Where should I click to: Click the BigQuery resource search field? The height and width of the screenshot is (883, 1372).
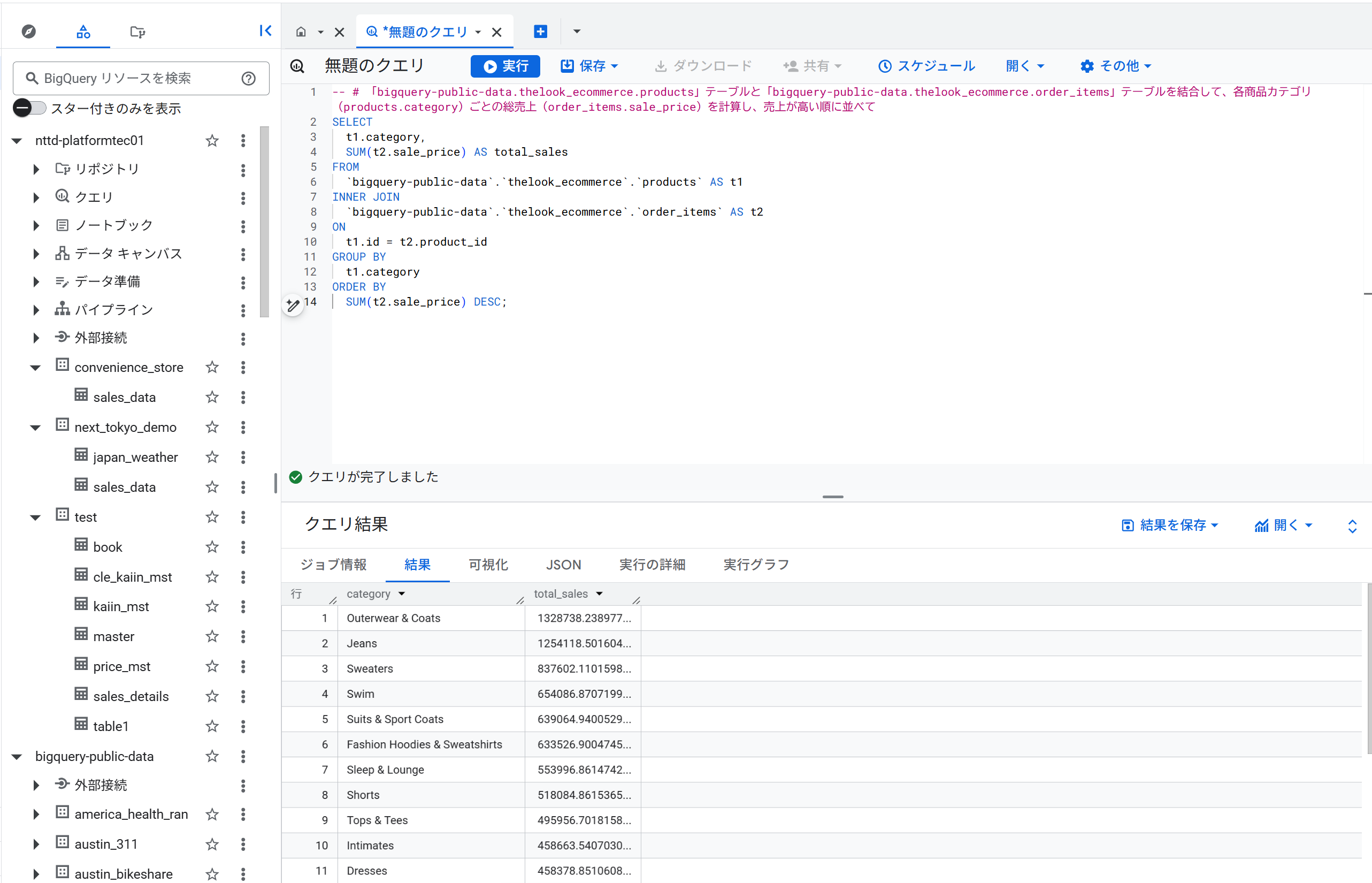(x=132, y=79)
